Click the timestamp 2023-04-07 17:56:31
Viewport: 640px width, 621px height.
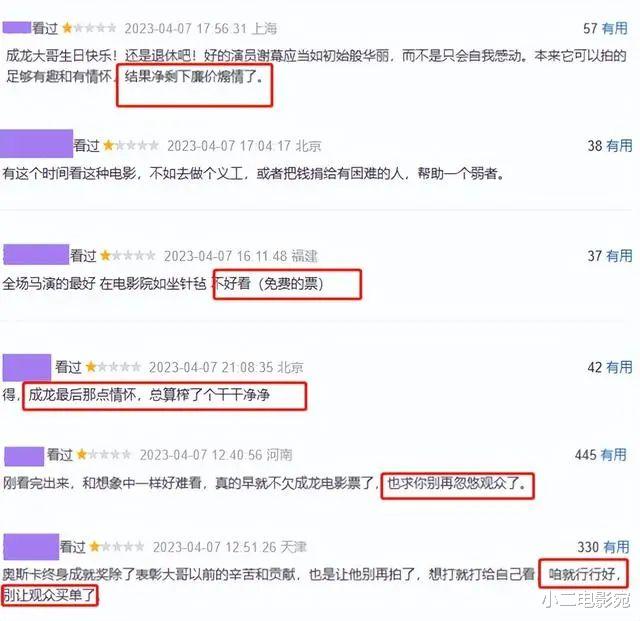point(186,29)
